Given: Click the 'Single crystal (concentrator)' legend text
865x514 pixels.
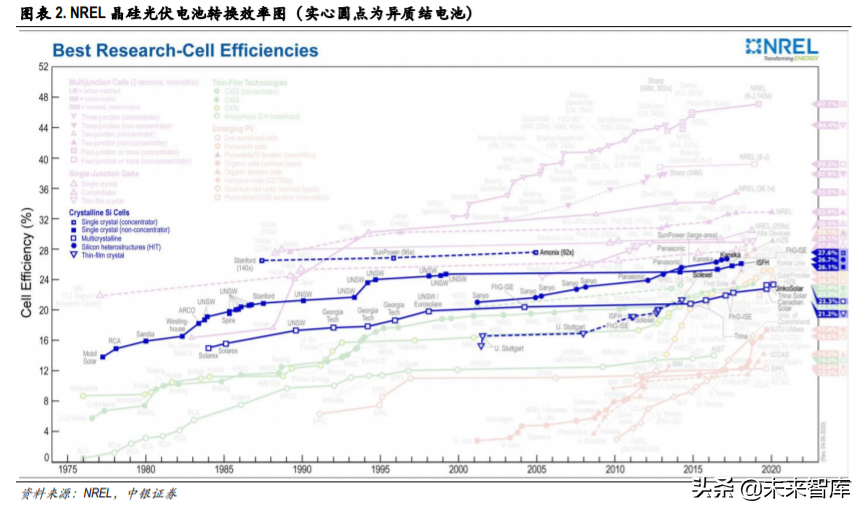Looking at the screenshot, I should click(x=119, y=222).
